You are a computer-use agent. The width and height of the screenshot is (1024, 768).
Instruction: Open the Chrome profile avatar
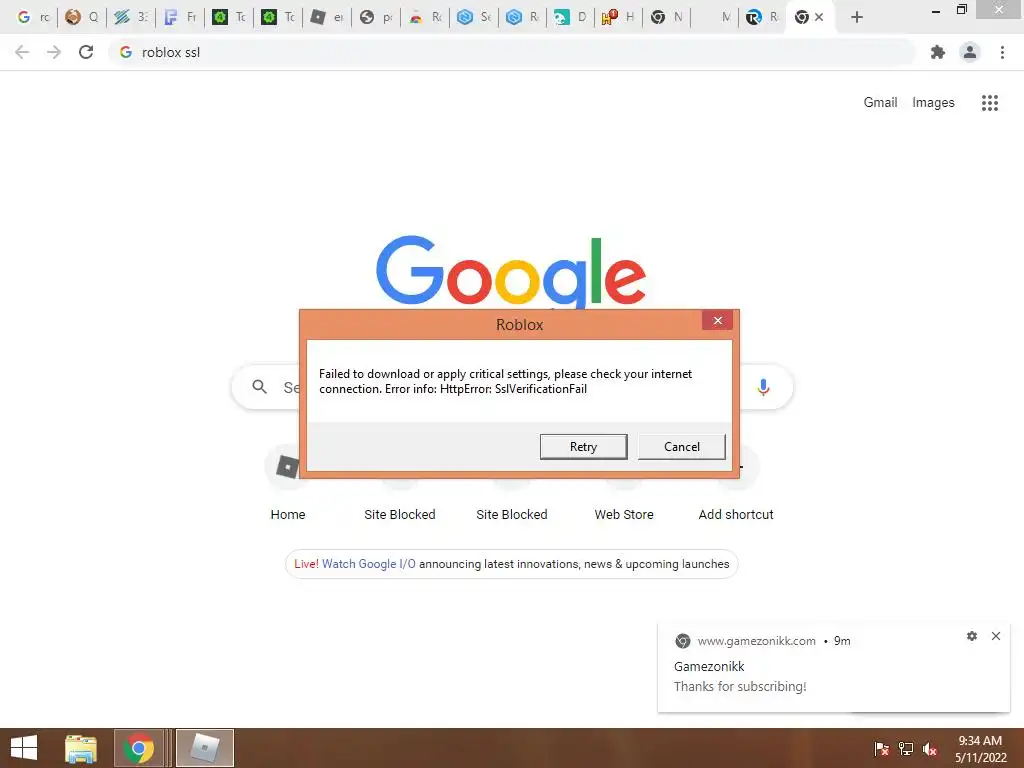tap(970, 52)
